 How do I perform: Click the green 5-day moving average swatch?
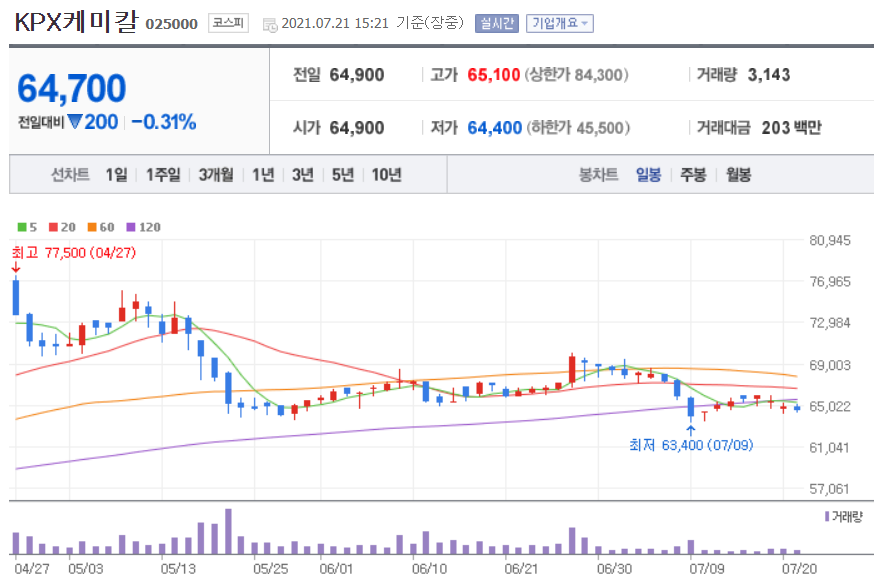click(x=22, y=227)
